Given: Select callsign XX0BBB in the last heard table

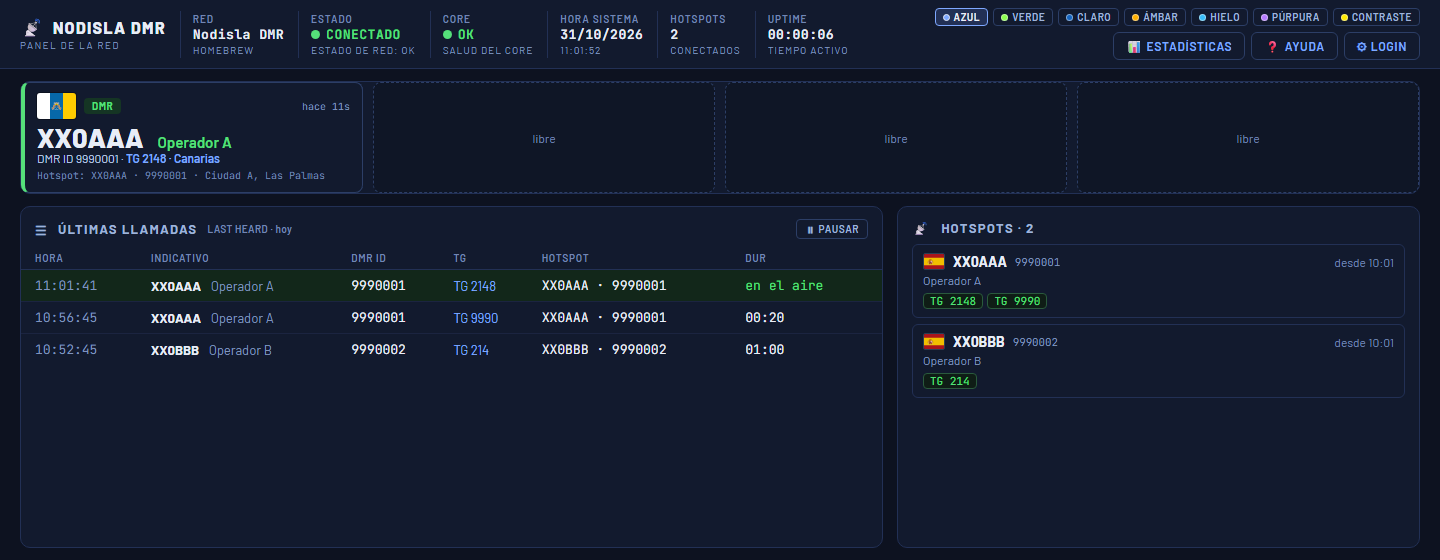Looking at the screenshot, I should coord(175,350).
